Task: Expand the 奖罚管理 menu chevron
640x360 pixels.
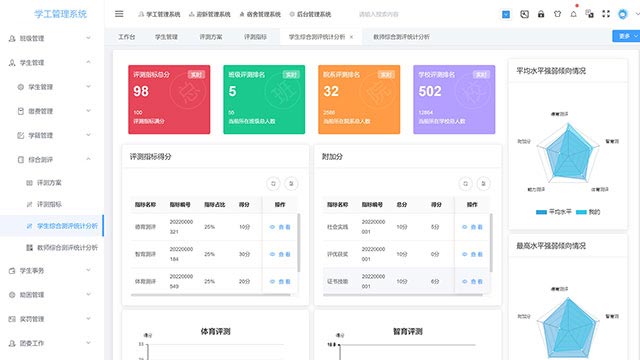Action: (x=88, y=319)
